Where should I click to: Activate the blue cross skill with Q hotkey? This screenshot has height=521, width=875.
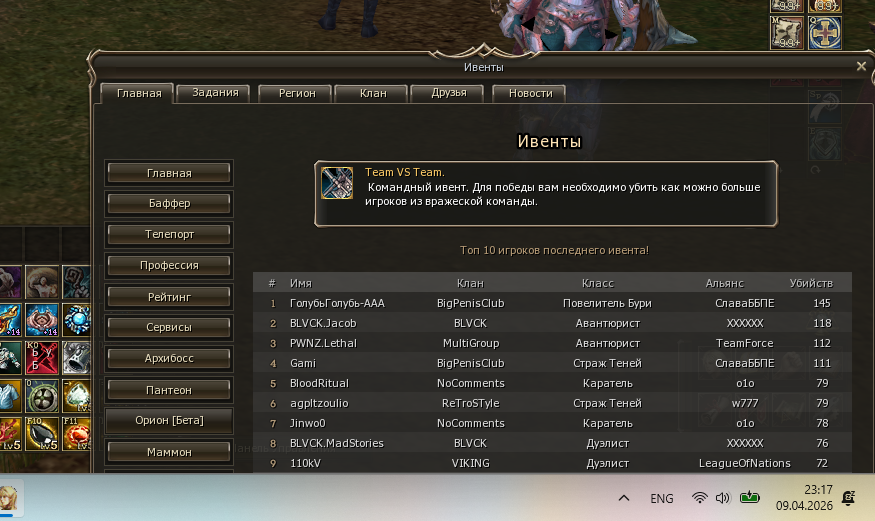[825, 32]
